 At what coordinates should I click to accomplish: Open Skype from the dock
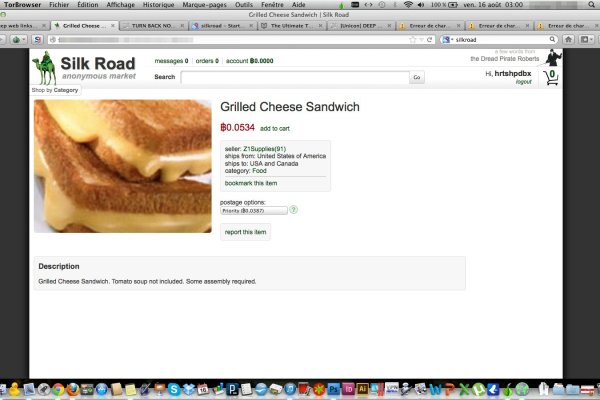tap(174, 389)
